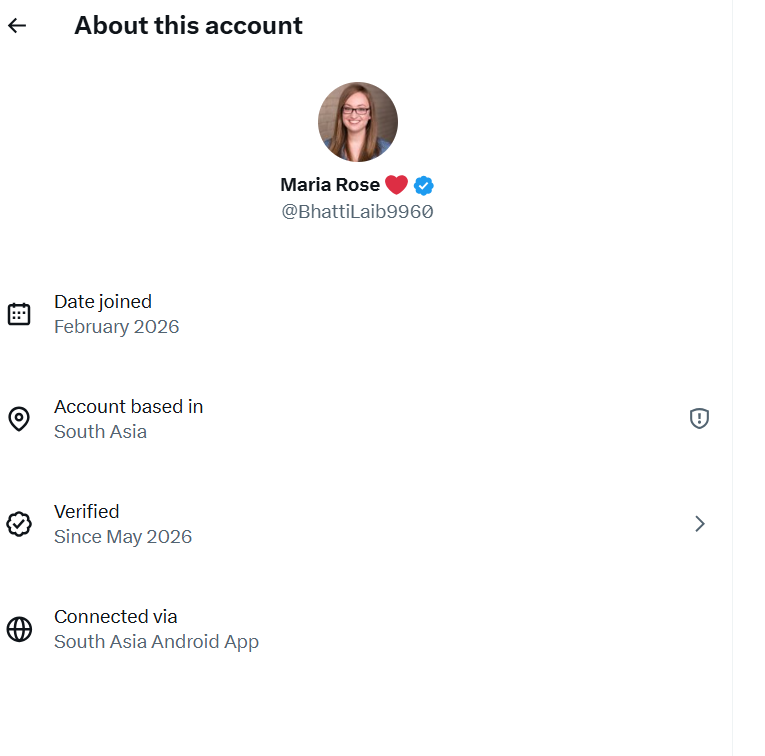
Task: Open the shield warning icon for account location
Action: point(699,418)
